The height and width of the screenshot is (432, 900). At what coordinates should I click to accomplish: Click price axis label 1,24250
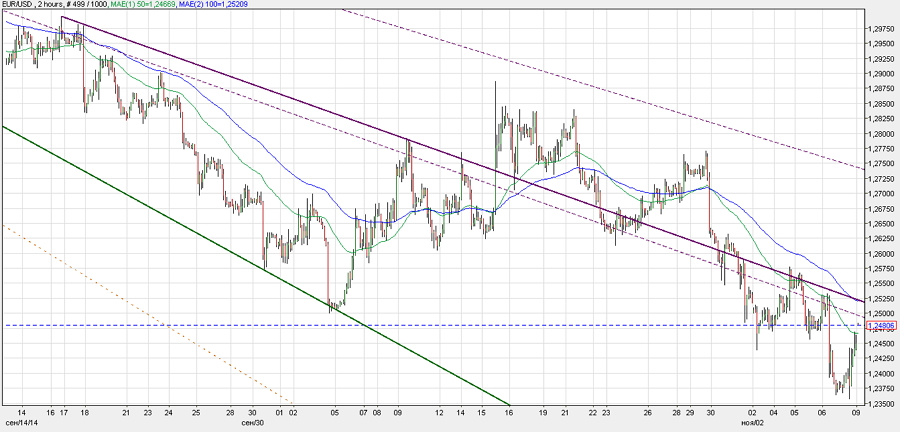[883, 359]
